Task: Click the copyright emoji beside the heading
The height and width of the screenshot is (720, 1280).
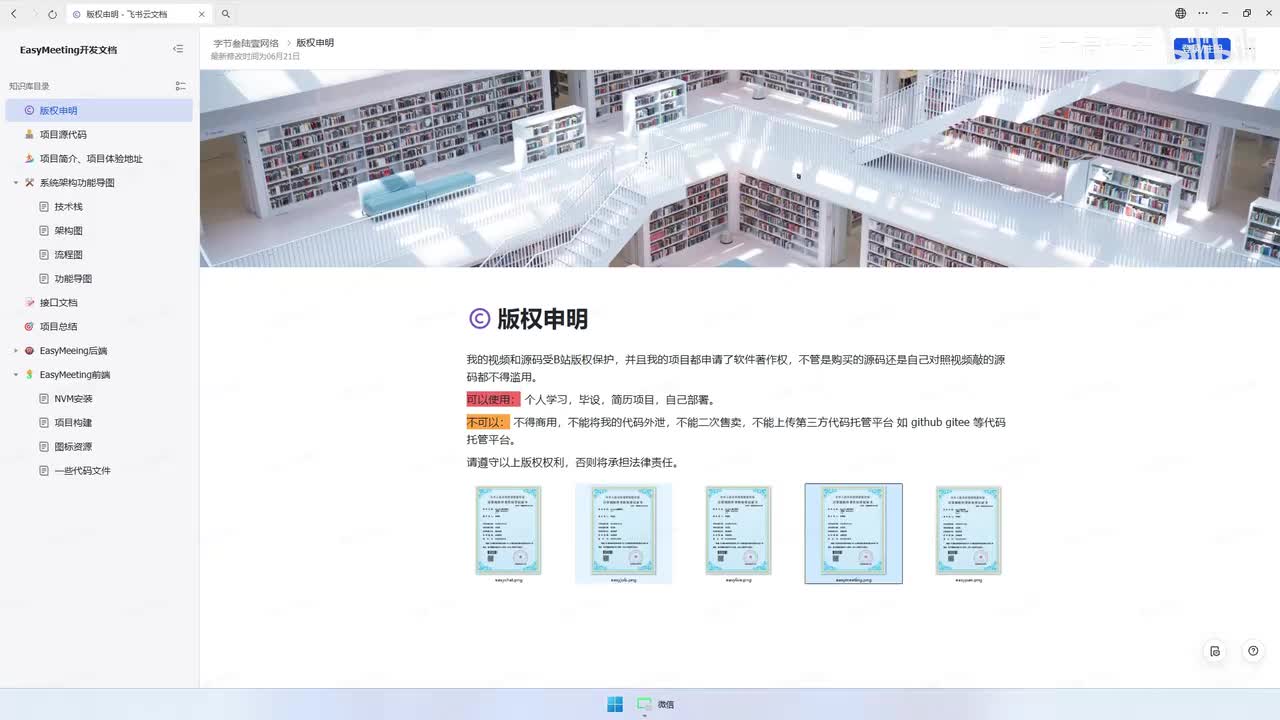Action: pos(479,318)
